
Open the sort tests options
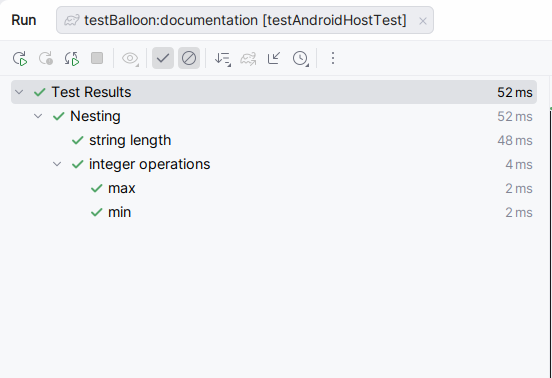pos(222,58)
